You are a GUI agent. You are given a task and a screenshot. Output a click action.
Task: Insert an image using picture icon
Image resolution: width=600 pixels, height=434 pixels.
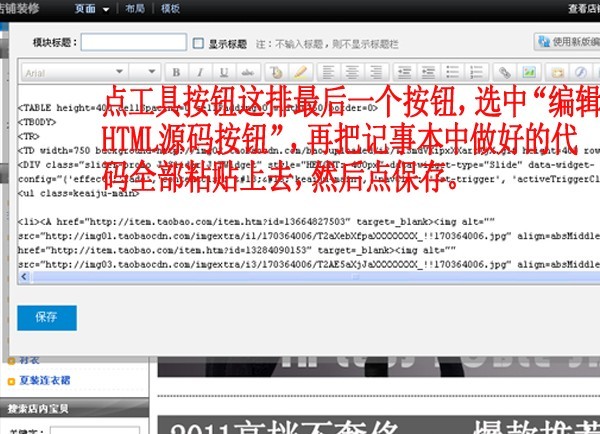[x=528, y=73]
